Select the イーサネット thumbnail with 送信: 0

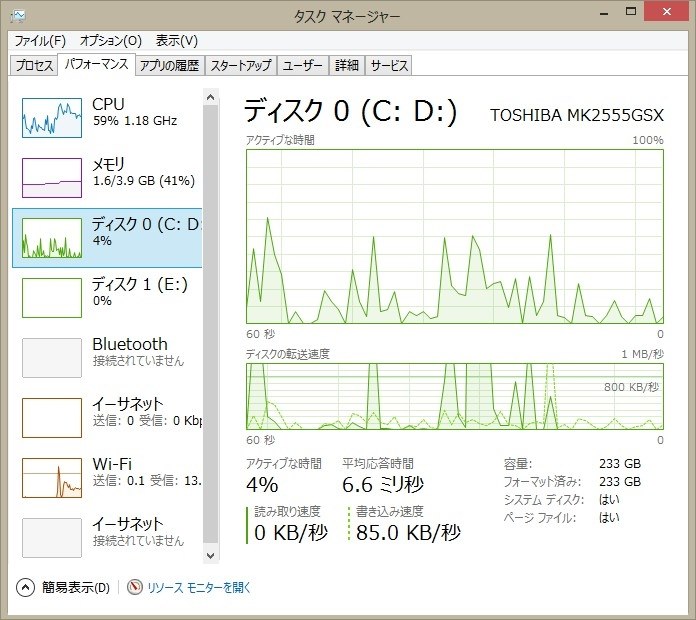(x=52, y=418)
